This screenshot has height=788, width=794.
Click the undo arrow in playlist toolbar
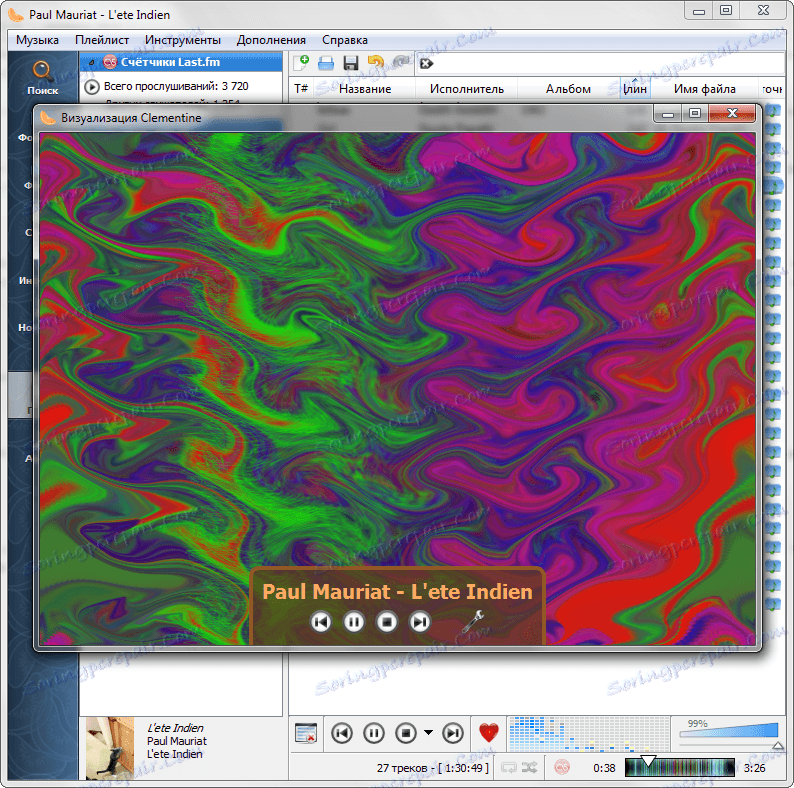click(x=376, y=63)
